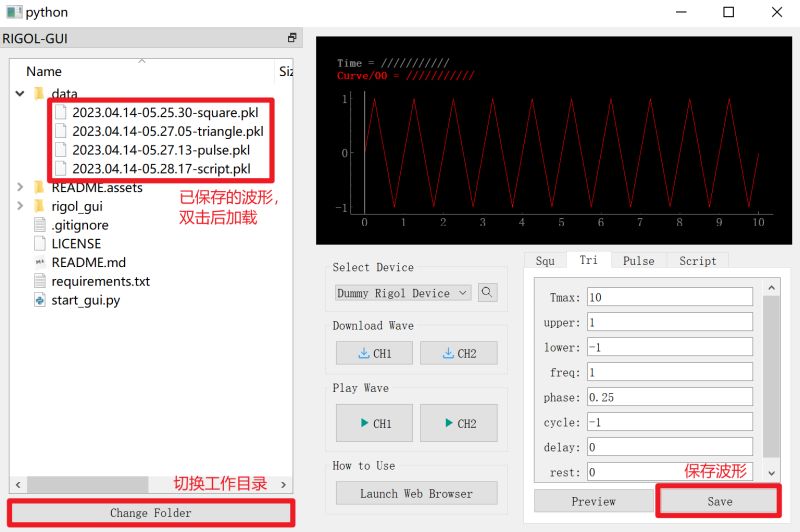Click the rest input field
The height and width of the screenshot is (532, 800).
(670, 472)
